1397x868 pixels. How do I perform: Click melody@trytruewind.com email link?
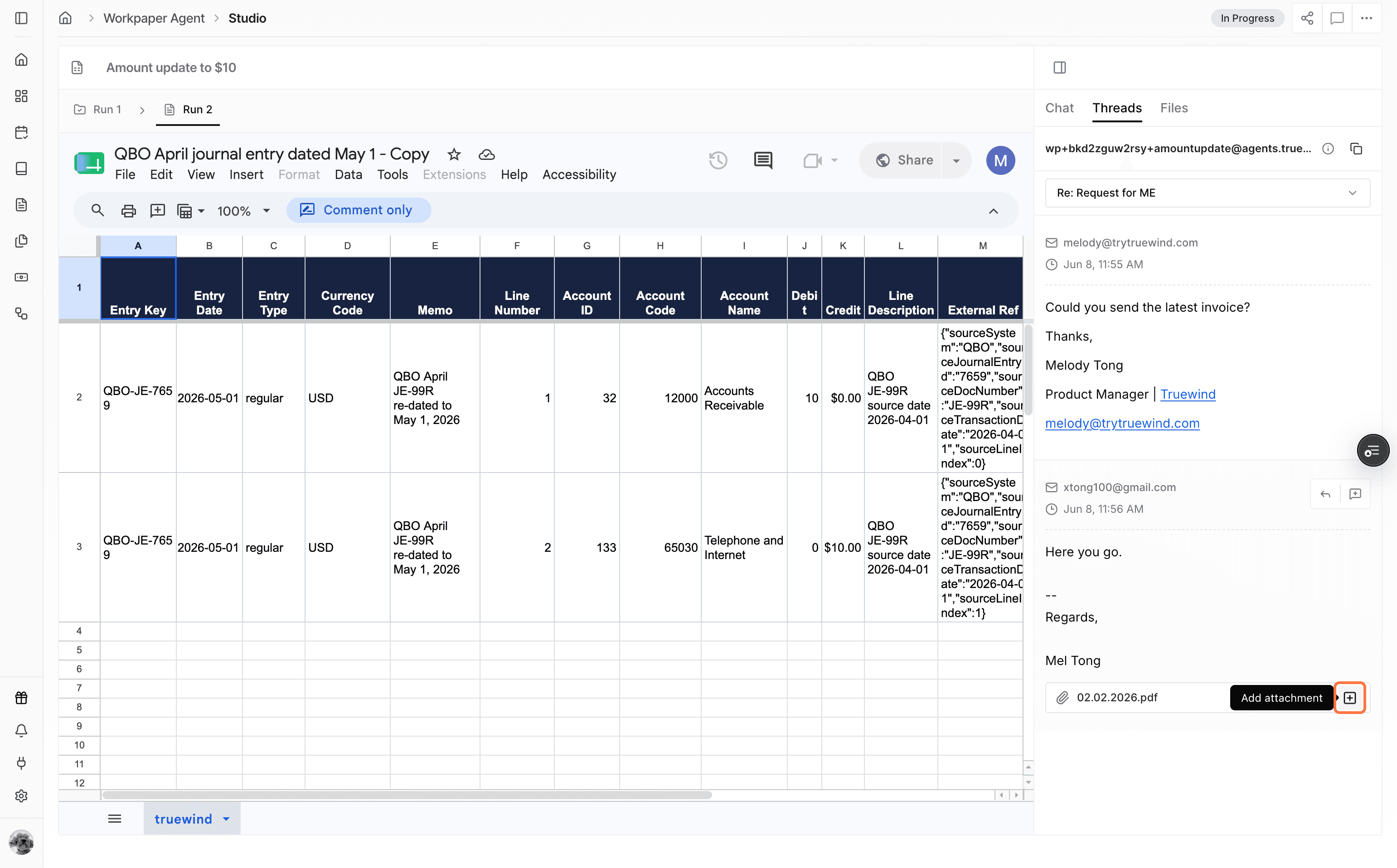[x=1122, y=423]
